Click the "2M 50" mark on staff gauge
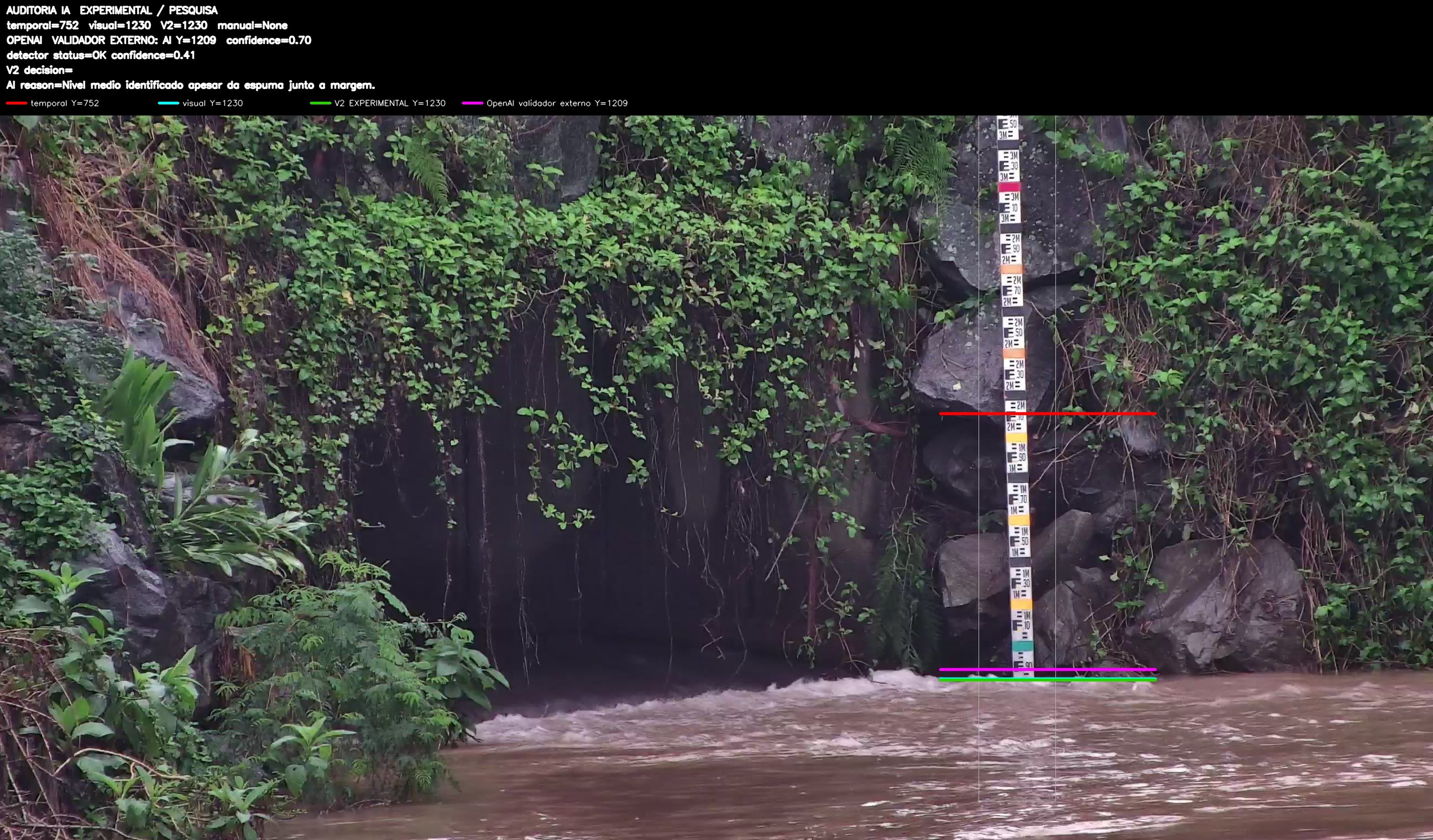 tap(1013, 333)
